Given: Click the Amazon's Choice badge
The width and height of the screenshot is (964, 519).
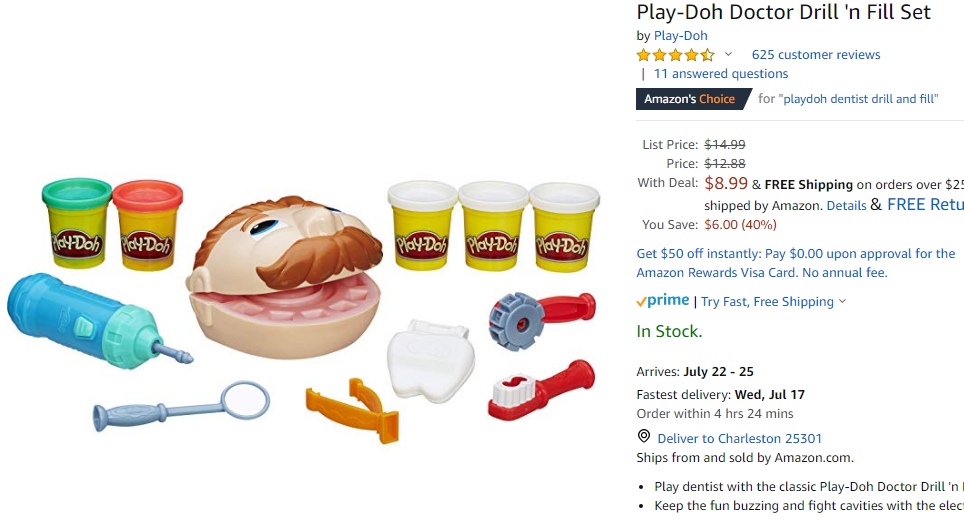Looking at the screenshot, I should click(693, 99).
